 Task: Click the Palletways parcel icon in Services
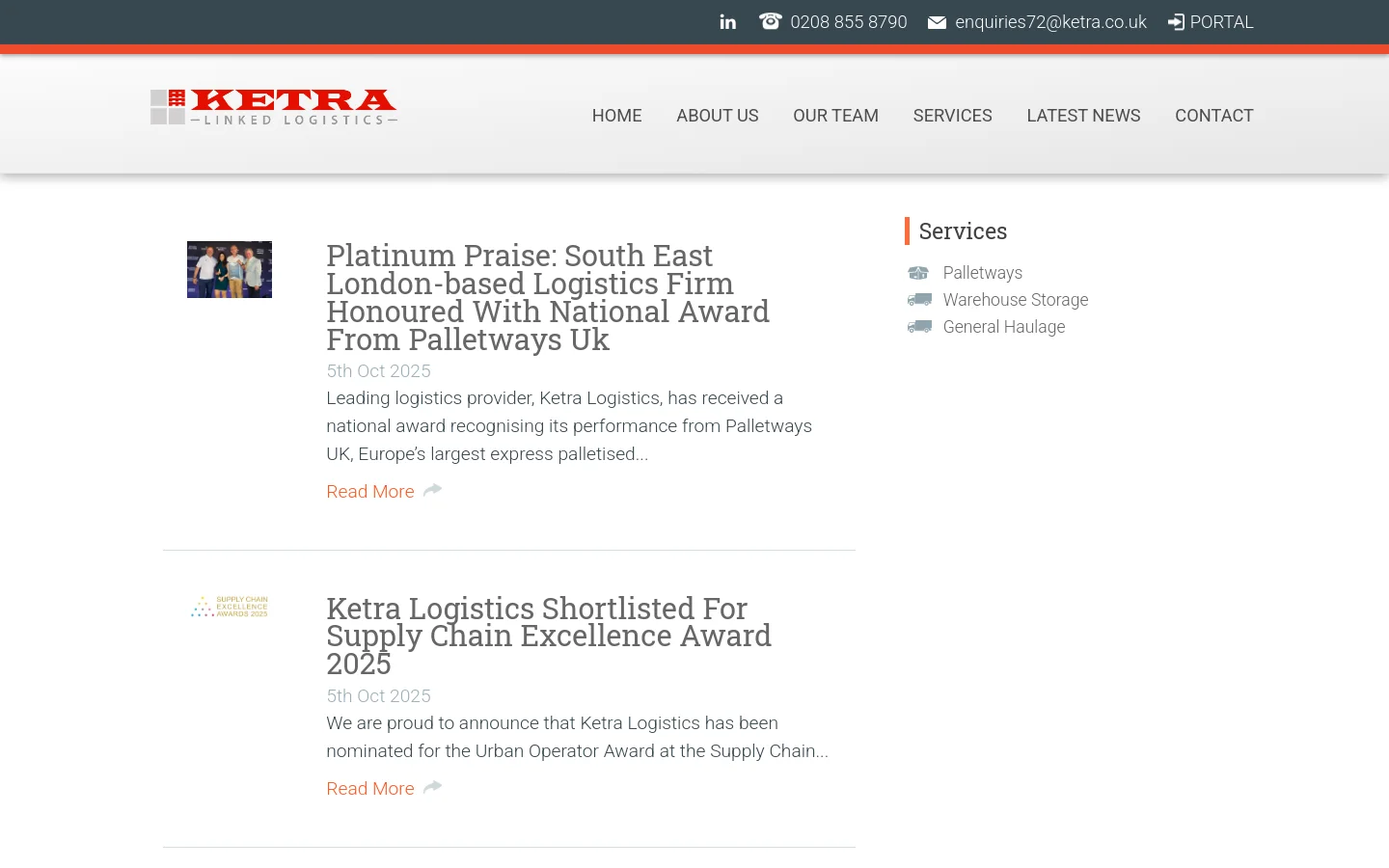pyautogui.click(x=918, y=273)
